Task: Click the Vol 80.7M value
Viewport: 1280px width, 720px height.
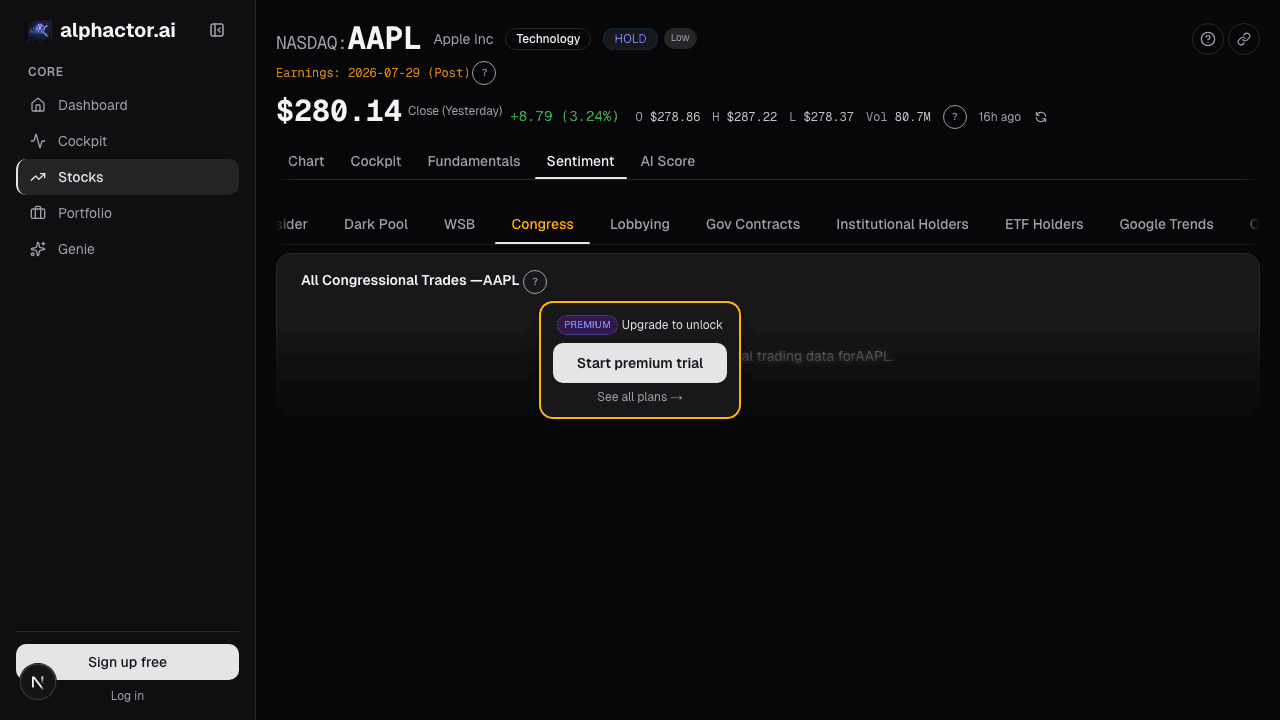Action: [898, 117]
